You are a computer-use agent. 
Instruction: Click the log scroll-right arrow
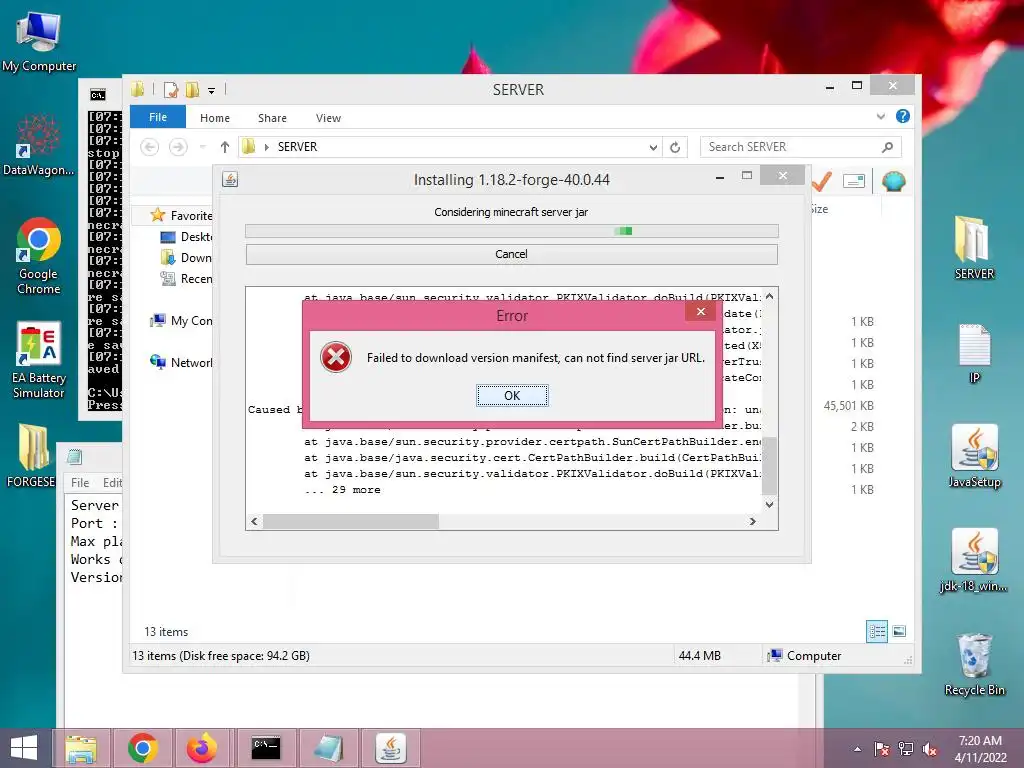click(752, 521)
